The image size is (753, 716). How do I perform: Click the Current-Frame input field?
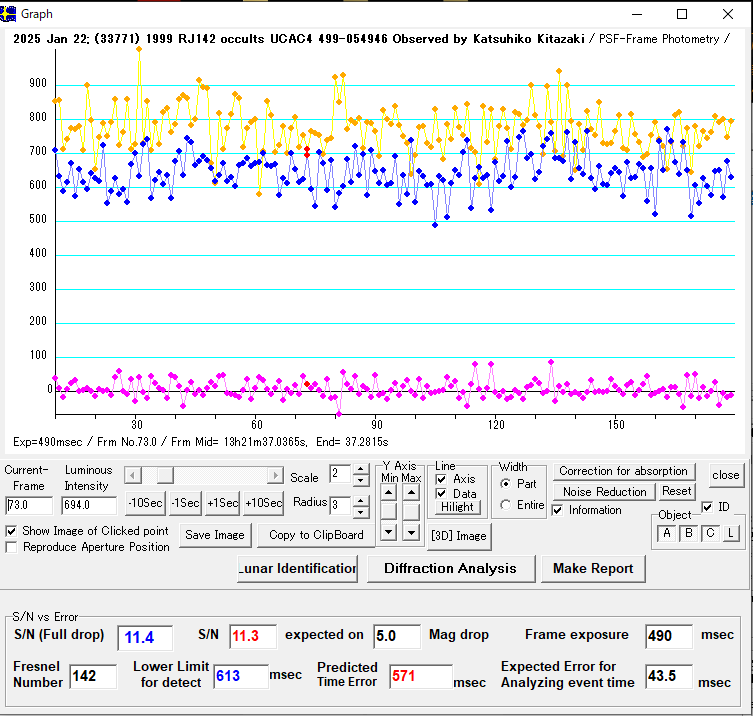[x=31, y=506]
